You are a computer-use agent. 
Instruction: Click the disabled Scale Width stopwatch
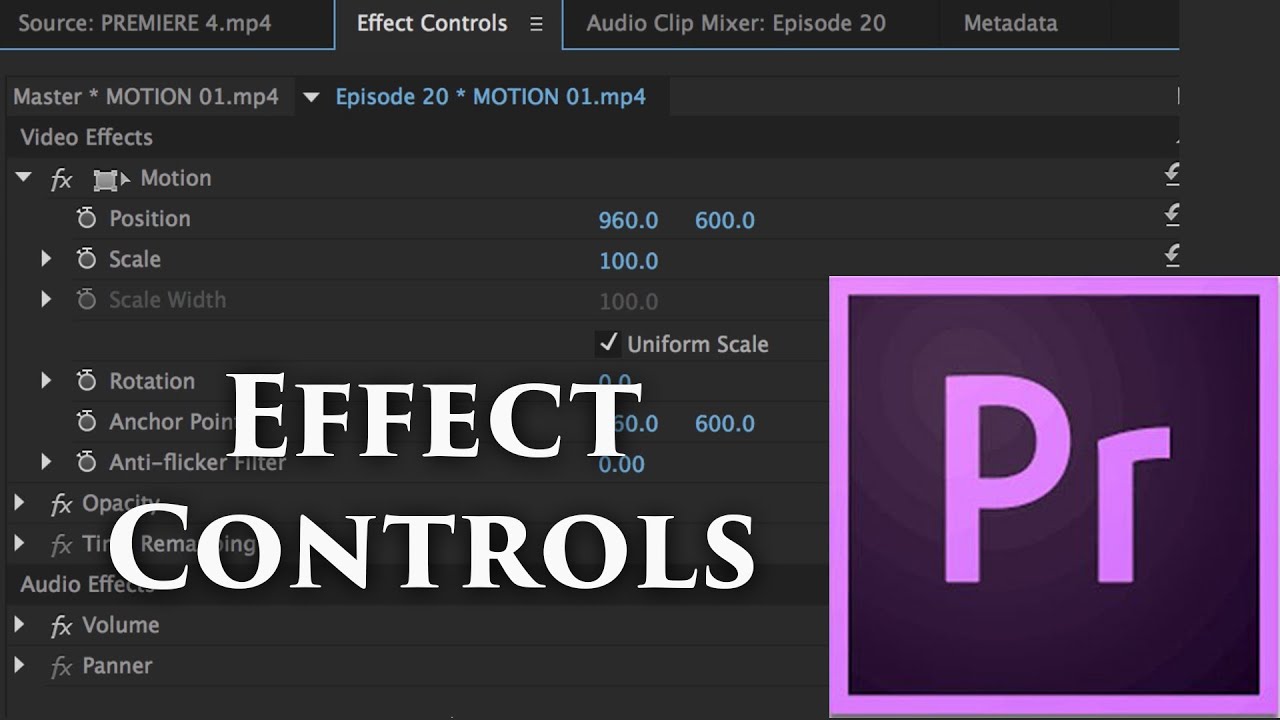click(87, 300)
